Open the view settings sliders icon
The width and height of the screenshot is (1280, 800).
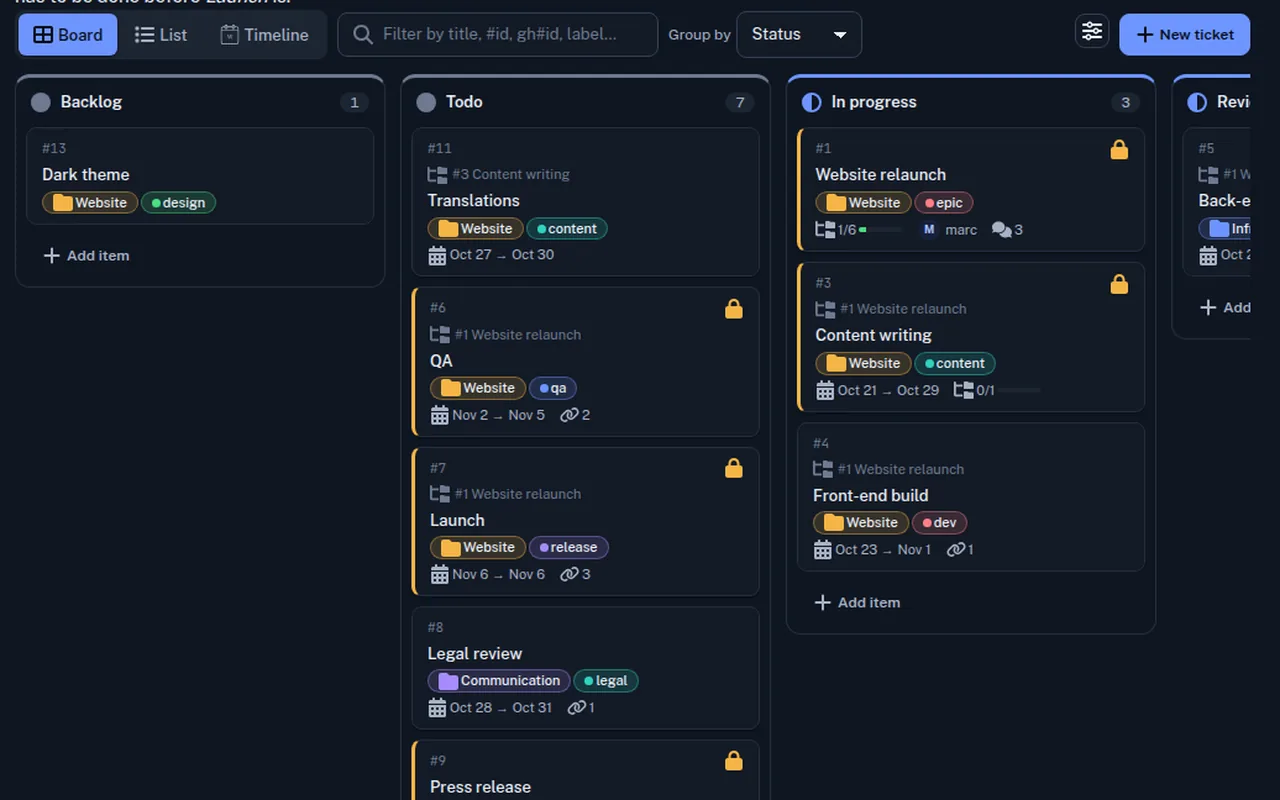1092,32
